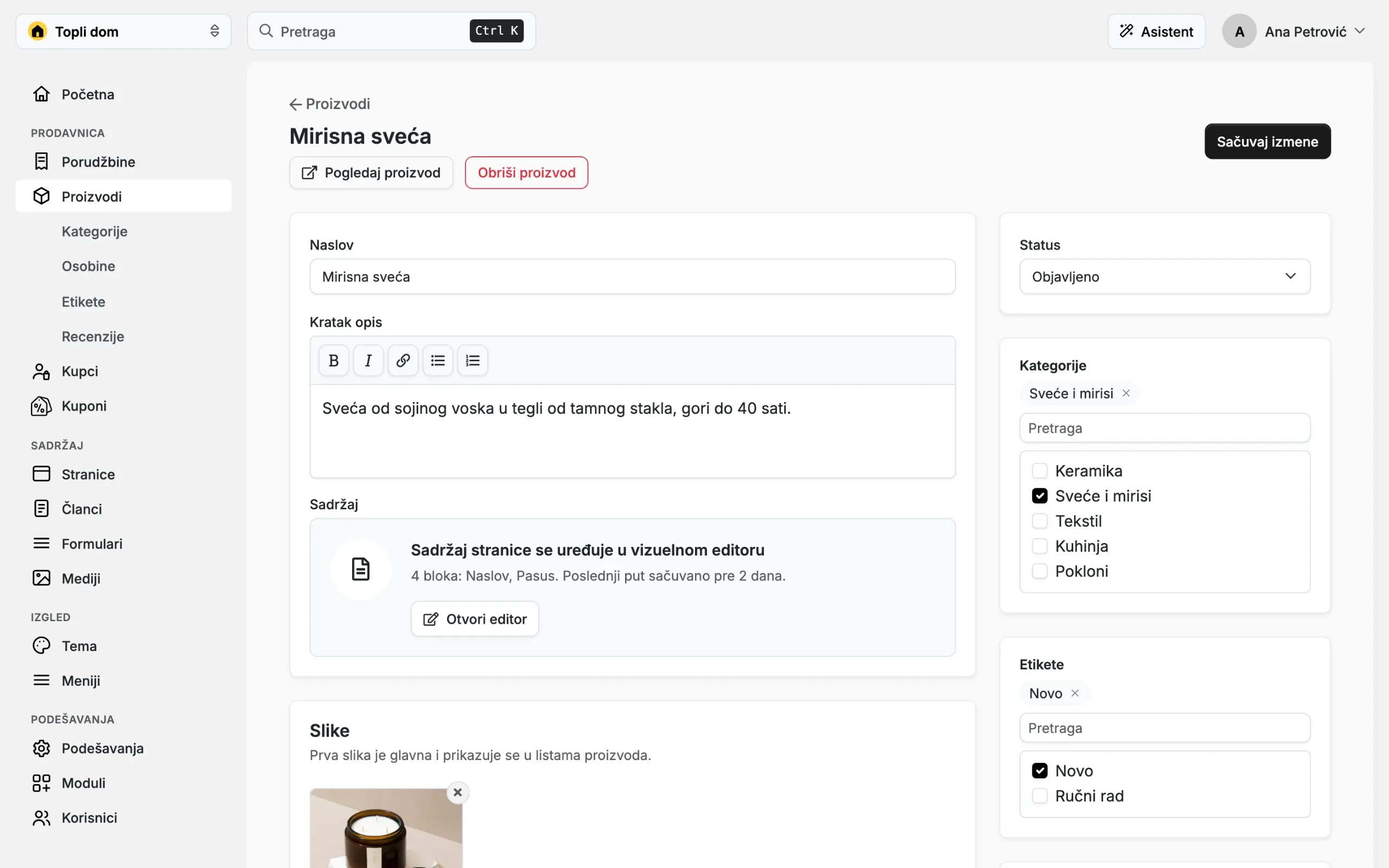Open Početna from the sidebar
This screenshot has height=868, width=1389.
coord(123,94)
